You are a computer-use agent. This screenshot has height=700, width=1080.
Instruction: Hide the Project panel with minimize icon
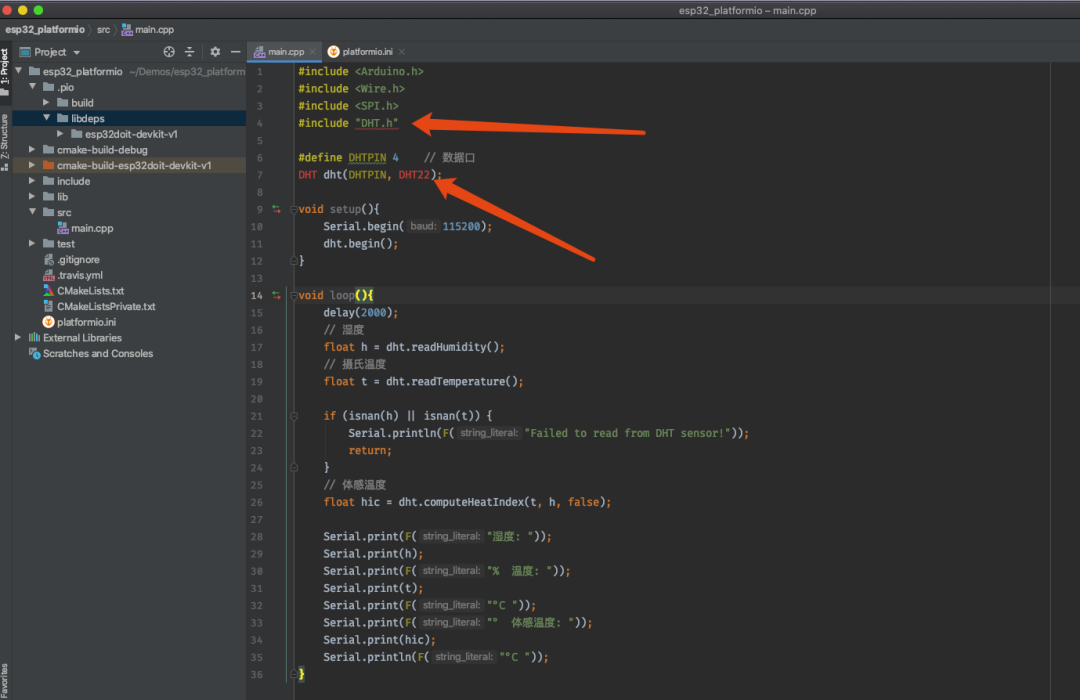pos(235,52)
